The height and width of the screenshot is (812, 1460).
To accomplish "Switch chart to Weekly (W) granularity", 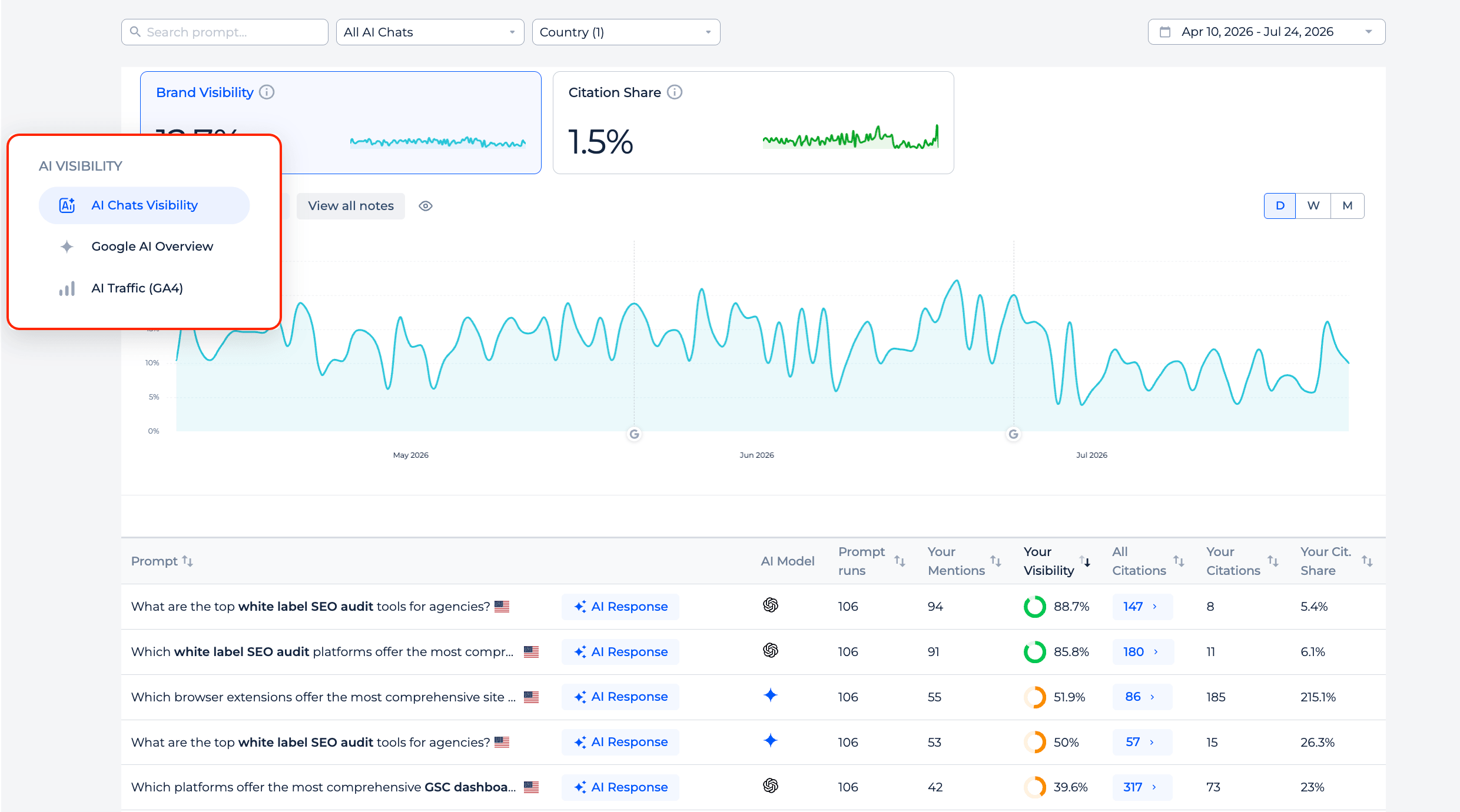I will 1313,206.
